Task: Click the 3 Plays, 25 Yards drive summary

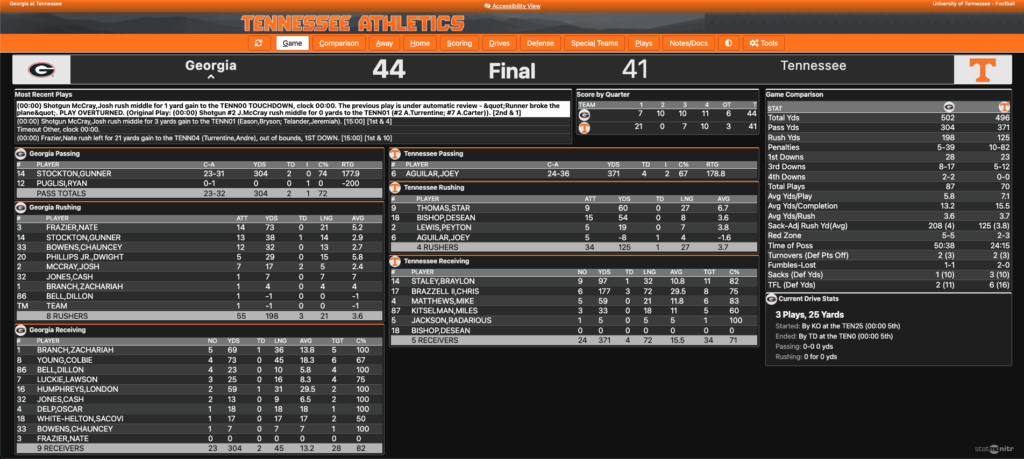Action: pyautogui.click(x=810, y=314)
